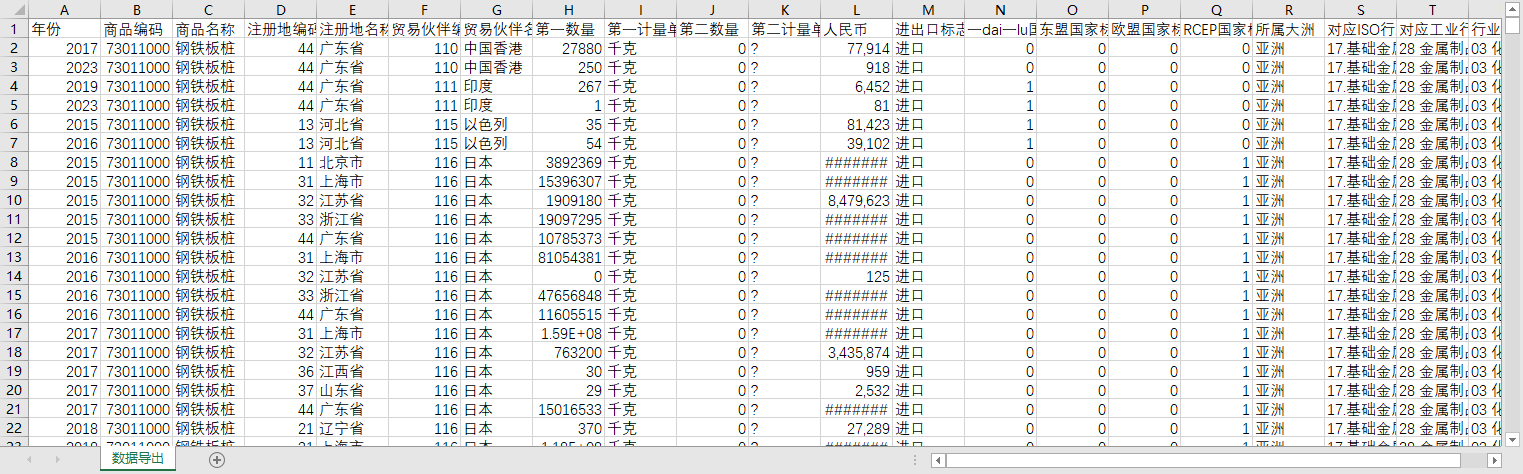Image resolution: width=1523 pixels, height=474 pixels.
Task: Select the cell containing 918
Action: [856, 67]
